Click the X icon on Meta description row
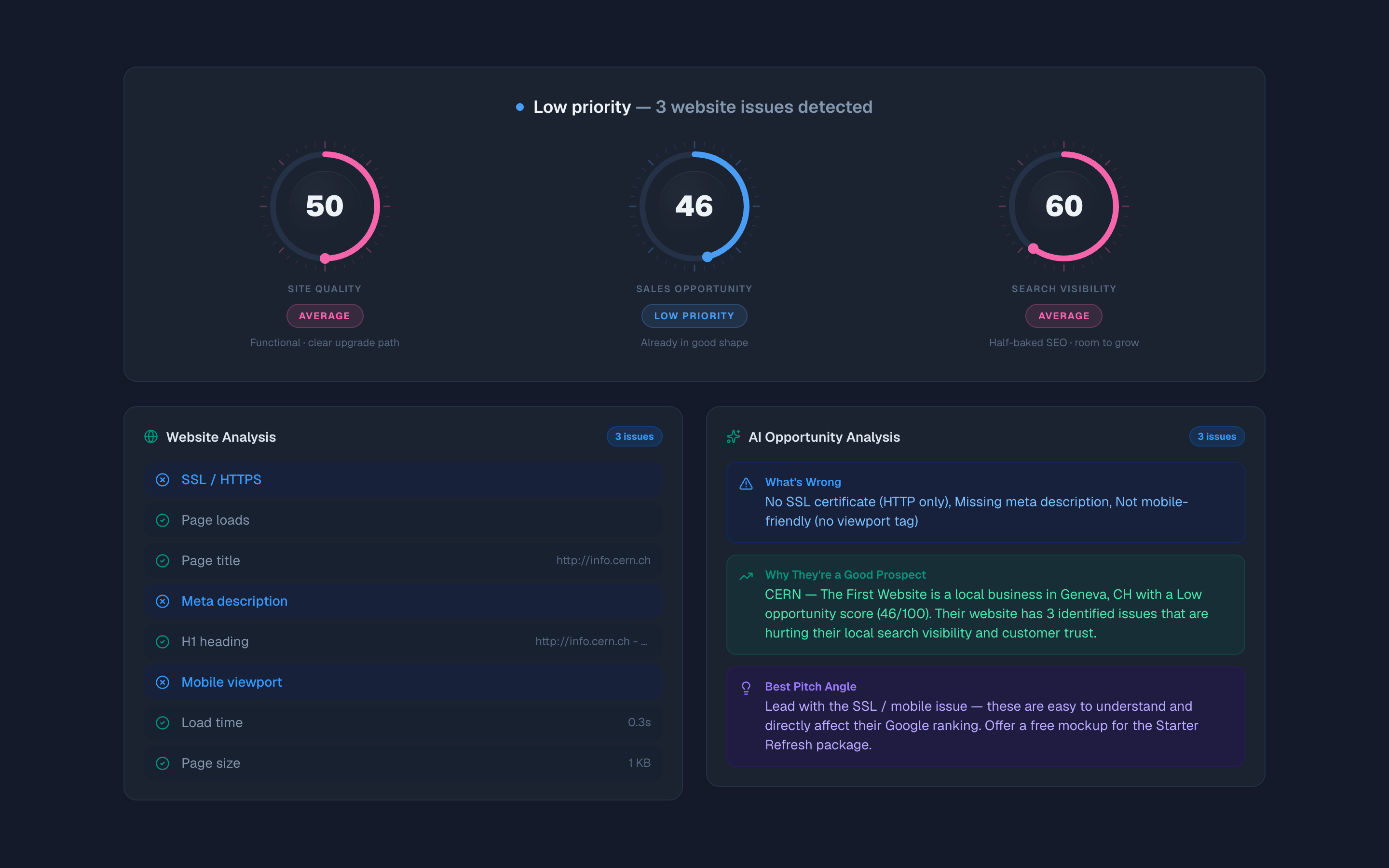 [163, 601]
